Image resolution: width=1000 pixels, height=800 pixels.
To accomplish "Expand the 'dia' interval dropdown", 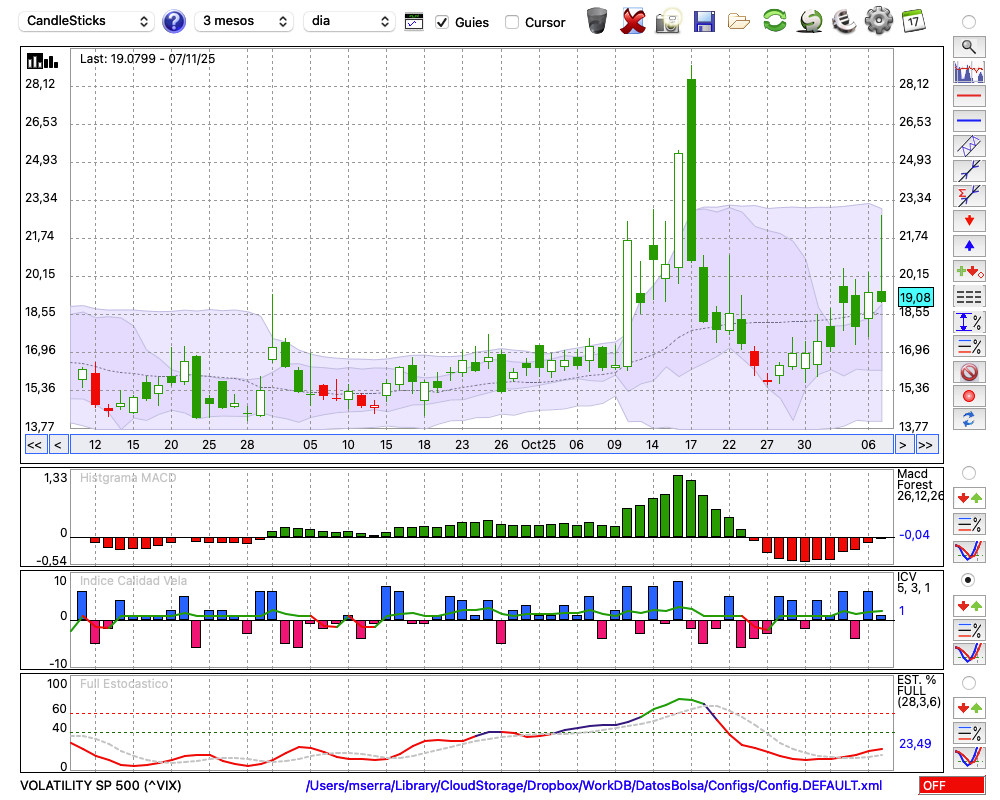I will pyautogui.click(x=351, y=21).
